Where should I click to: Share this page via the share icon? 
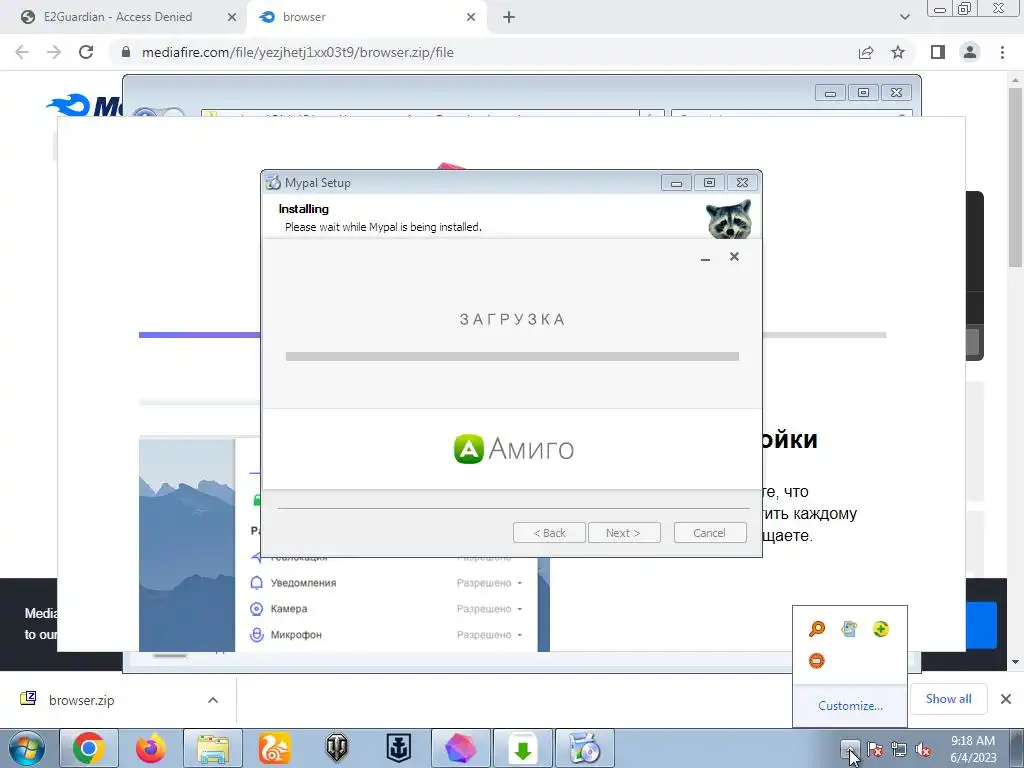pyautogui.click(x=866, y=52)
